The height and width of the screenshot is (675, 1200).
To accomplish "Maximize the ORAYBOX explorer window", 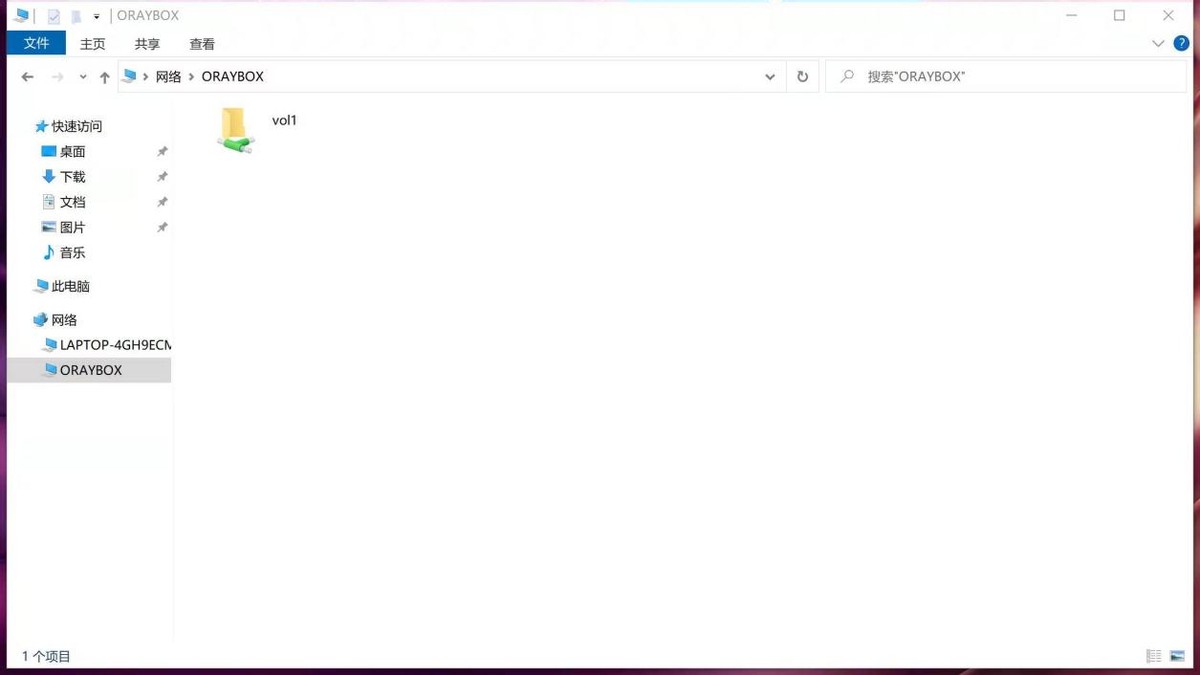I will click(1119, 16).
